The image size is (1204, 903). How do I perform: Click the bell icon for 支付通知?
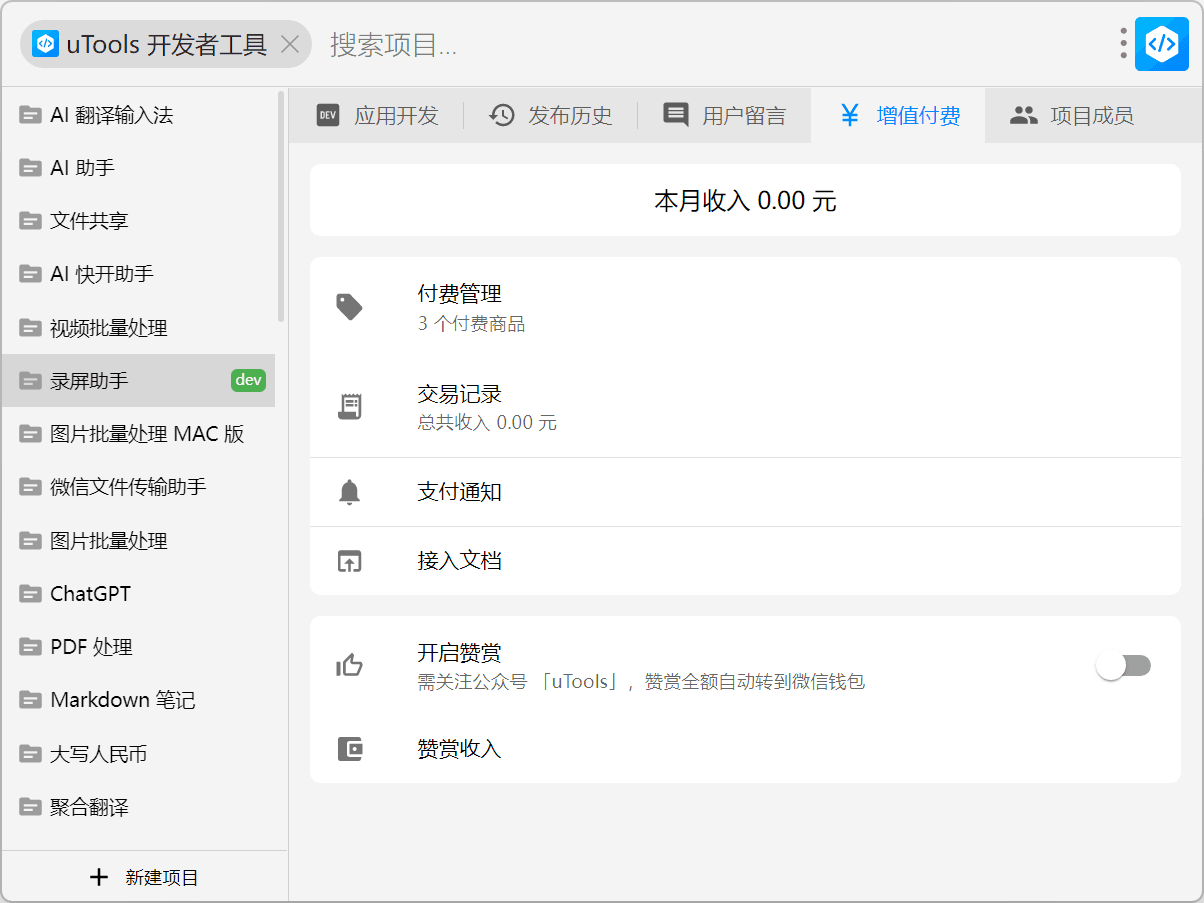349,492
